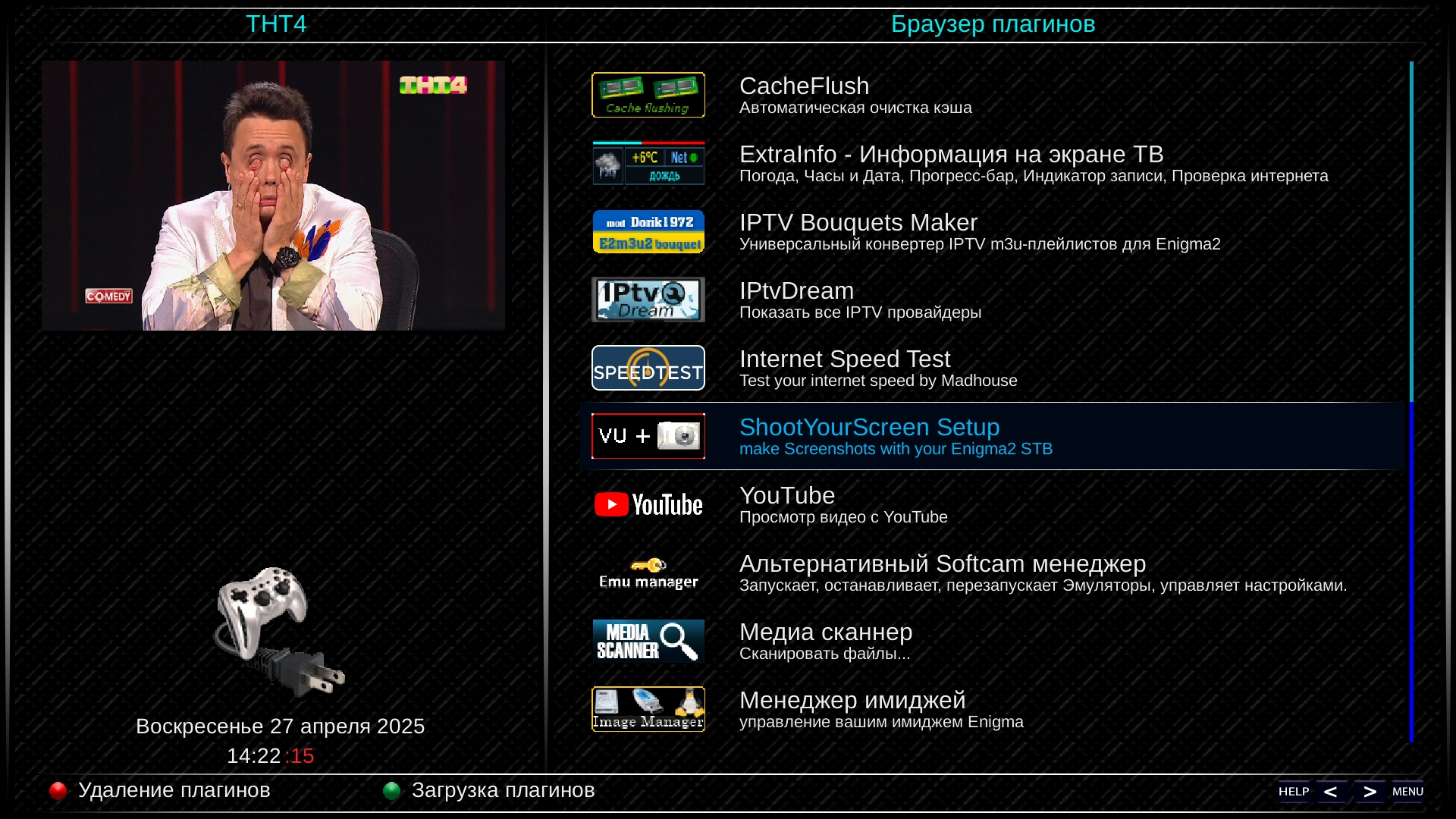This screenshot has width=1456, height=819.
Task: Click Test your internet speed by Madhouse
Action: coord(878,381)
